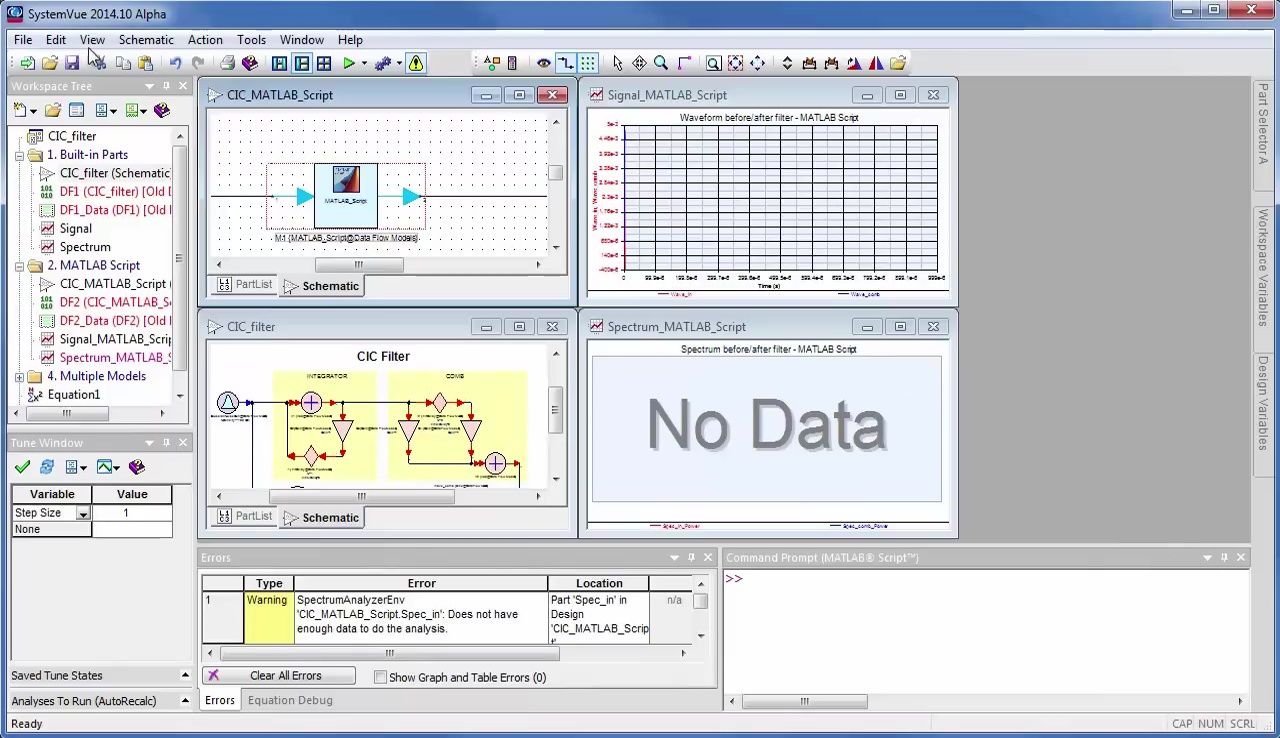Click horizontal scrollbar in CIC_MATLAB_Script window
The image size is (1280, 738).
pyautogui.click(x=359, y=265)
